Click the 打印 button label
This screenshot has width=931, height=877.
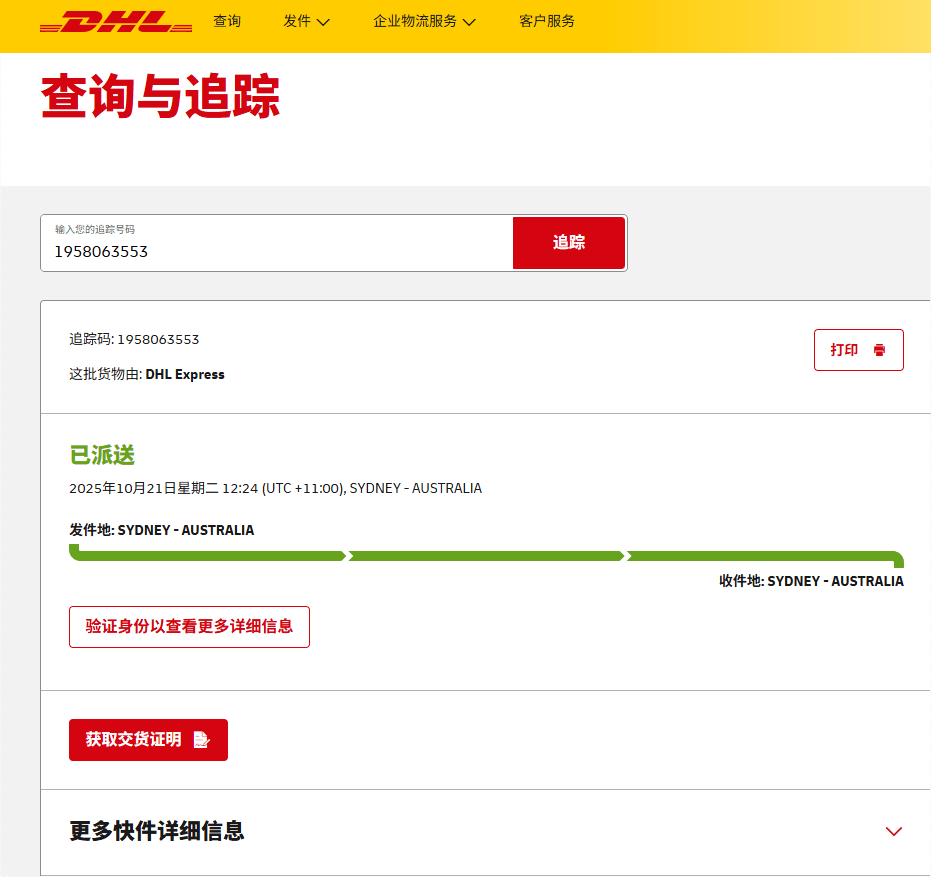coord(844,350)
